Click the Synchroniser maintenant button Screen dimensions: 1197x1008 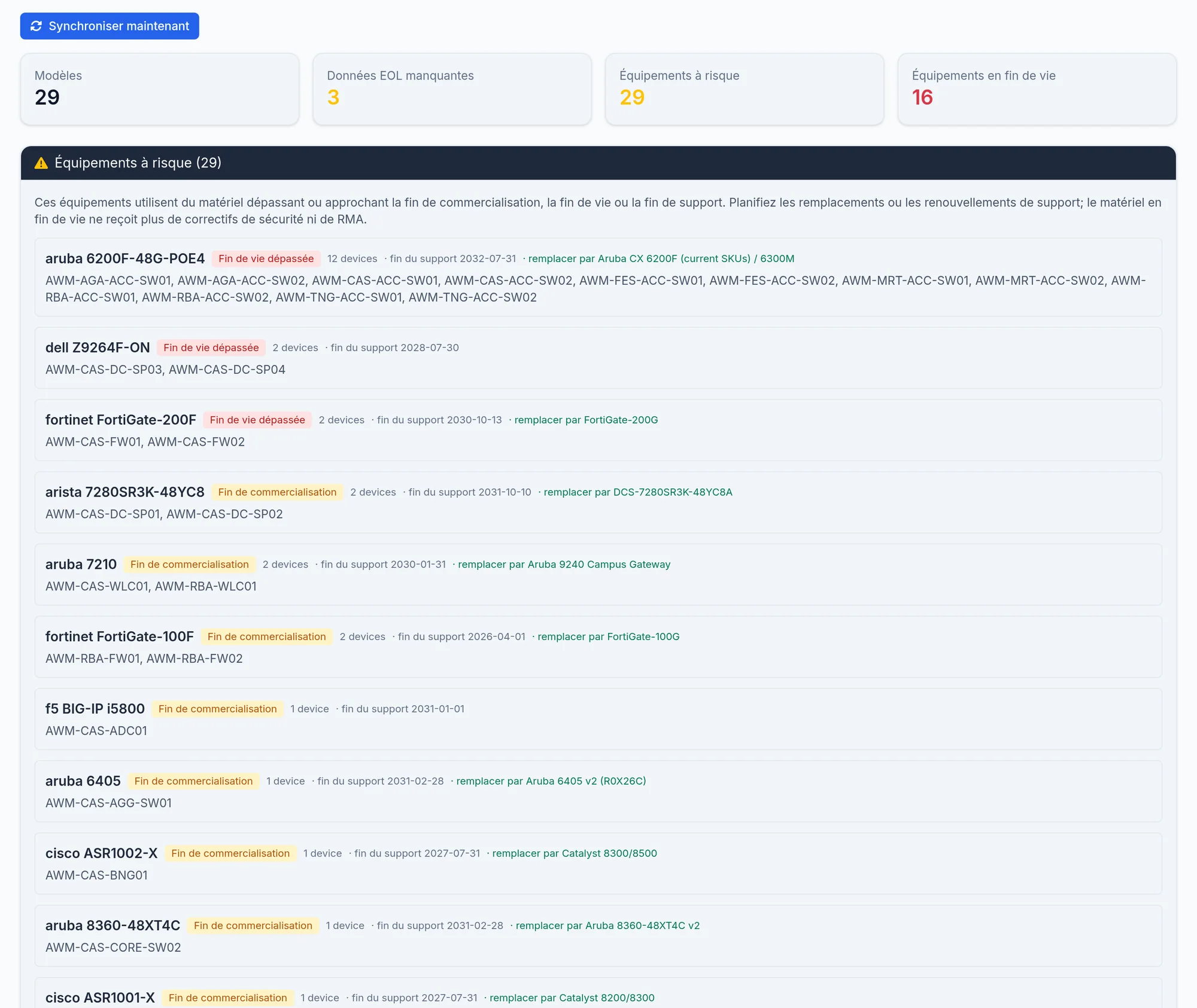(x=110, y=26)
